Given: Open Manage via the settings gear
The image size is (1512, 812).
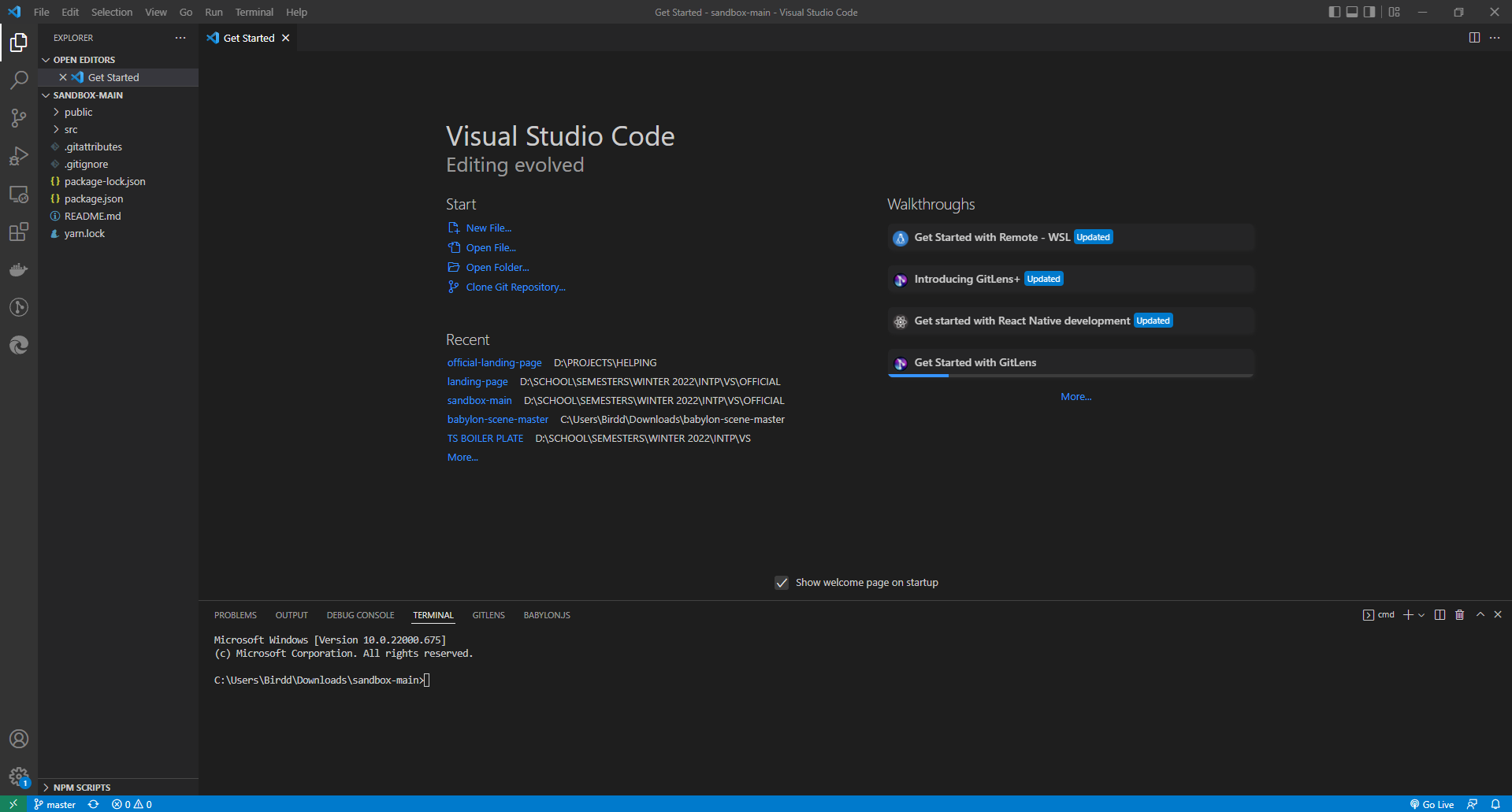Looking at the screenshot, I should [x=19, y=776].
